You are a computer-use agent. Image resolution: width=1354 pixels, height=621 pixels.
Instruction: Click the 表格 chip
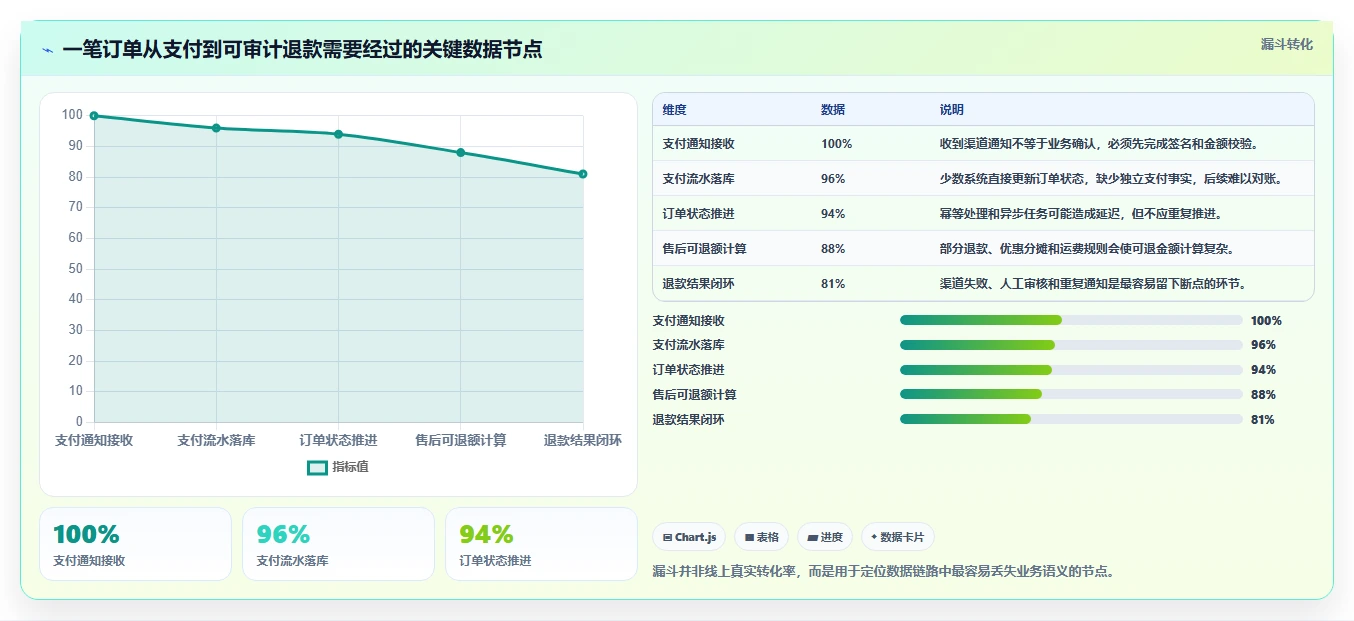pyautogui.click(x=761, y=537)
